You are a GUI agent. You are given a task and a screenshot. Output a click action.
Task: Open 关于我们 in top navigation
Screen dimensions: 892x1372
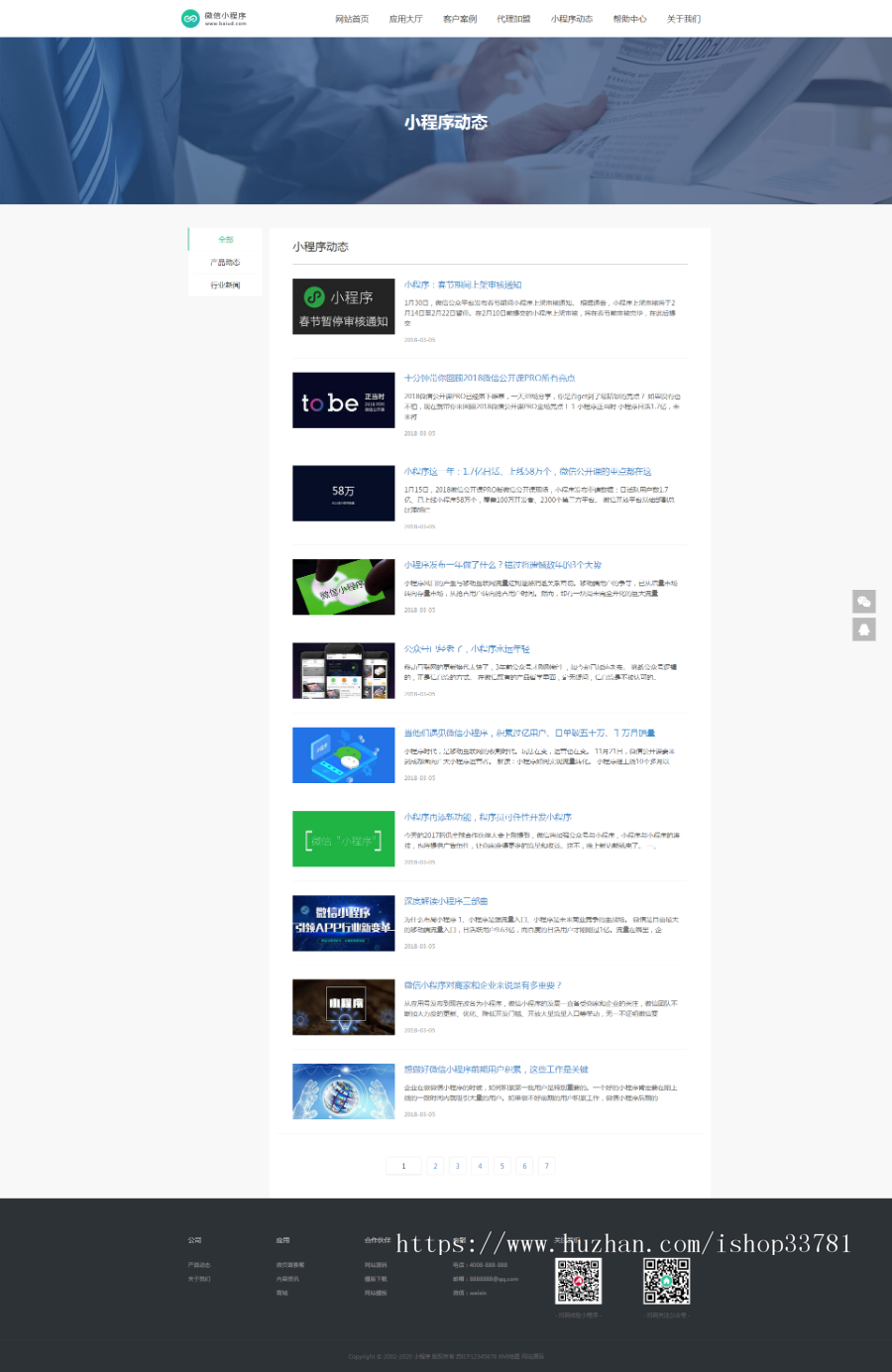click(684, 19)
